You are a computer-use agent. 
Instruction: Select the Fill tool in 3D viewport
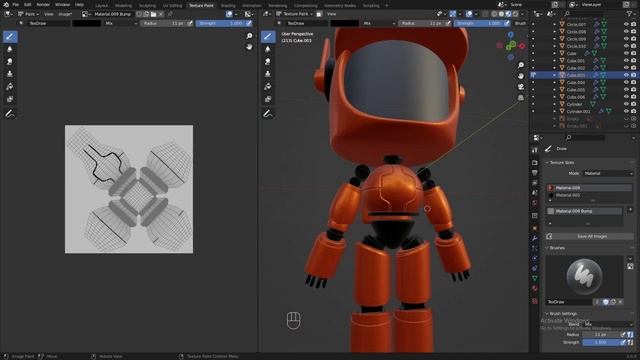pyautogui.click(x=268, y=87)
